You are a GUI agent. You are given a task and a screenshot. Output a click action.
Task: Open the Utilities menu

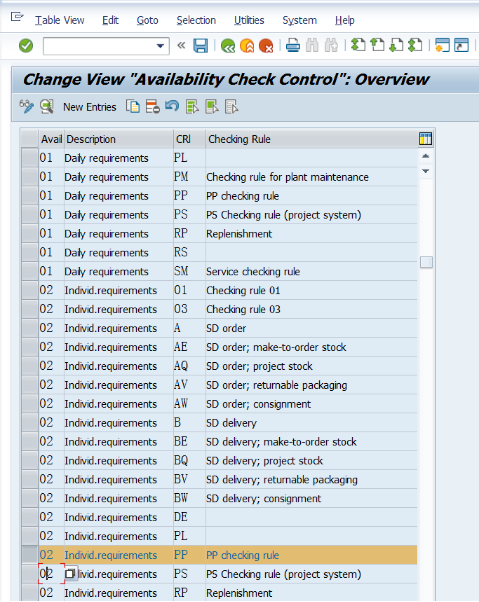pyautogui.click(x=249, y=20)
